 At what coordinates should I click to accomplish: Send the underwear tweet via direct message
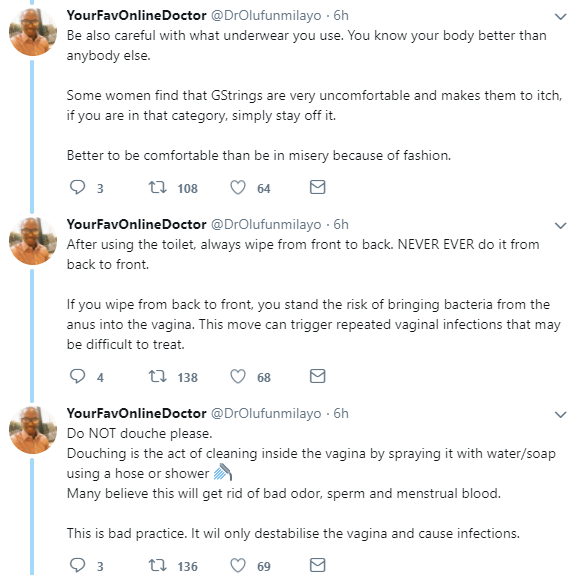tap(318, 187)
